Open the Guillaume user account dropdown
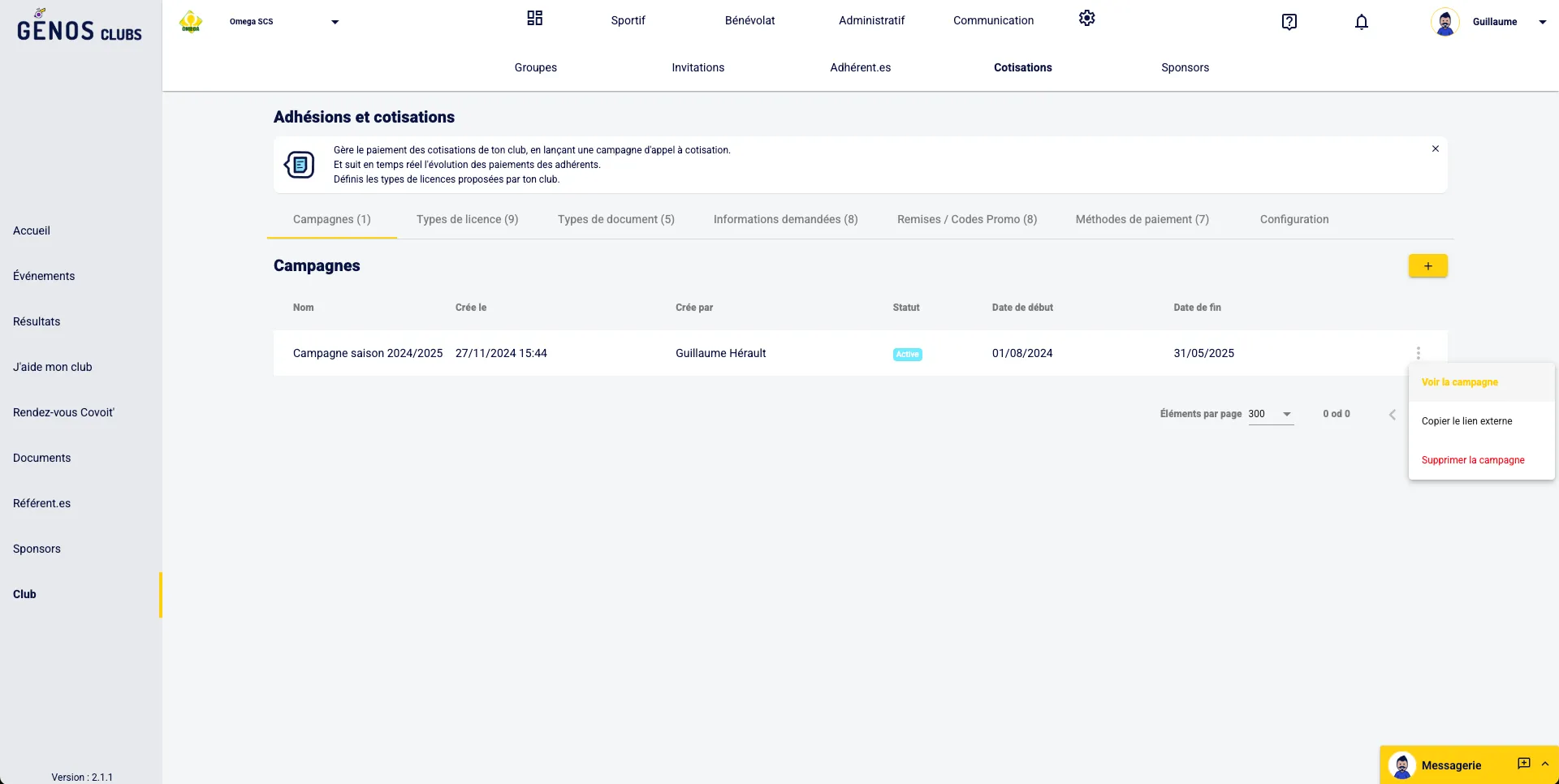The width and height of the screenshot is (1559, 784). point(1542,22)
